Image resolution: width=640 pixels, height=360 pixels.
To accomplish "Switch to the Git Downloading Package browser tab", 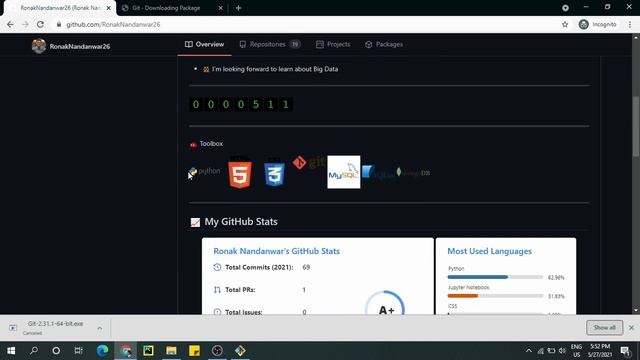I will pos(166,8).
